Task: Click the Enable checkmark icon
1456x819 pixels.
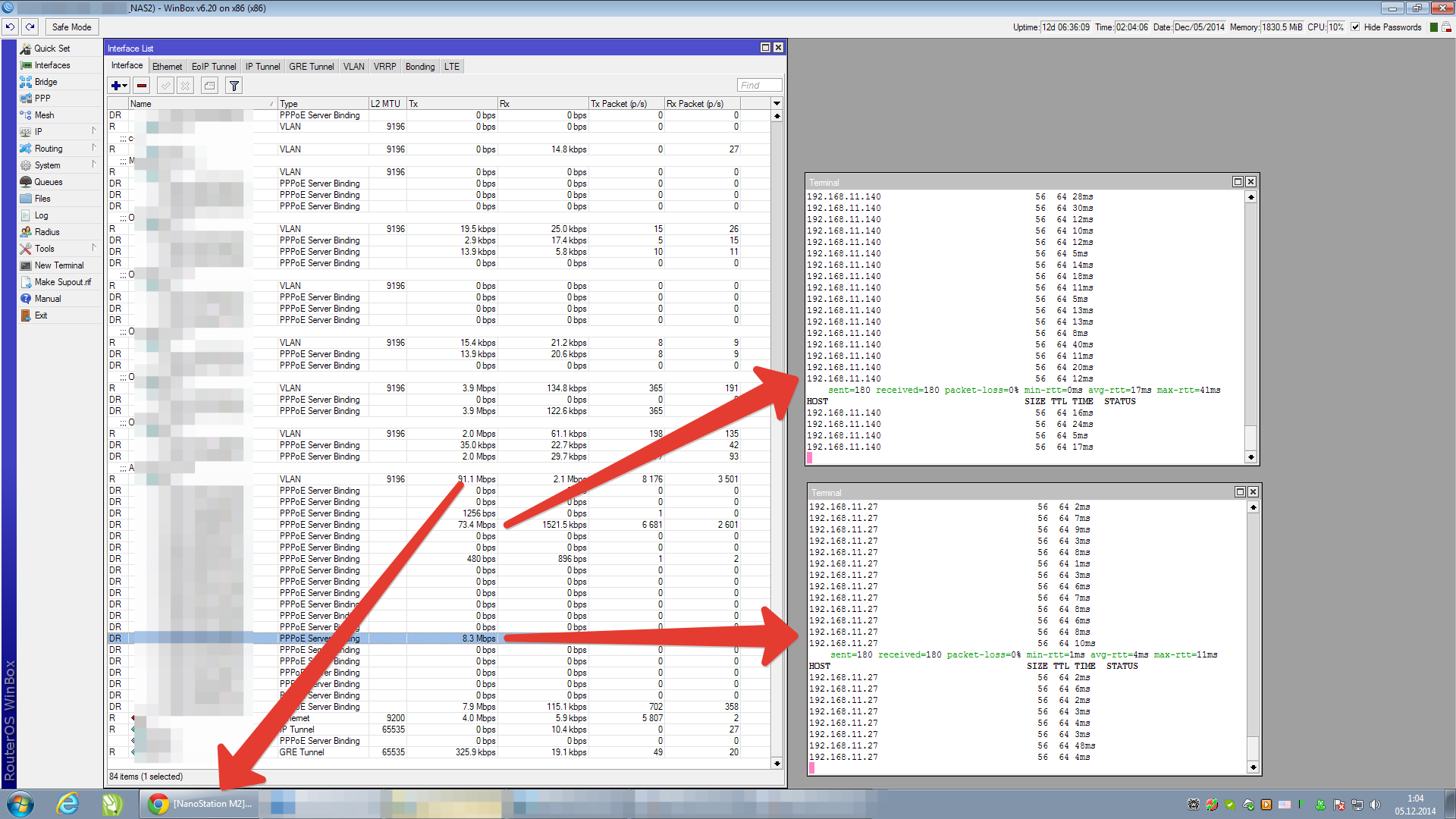Action: click(165, 86)
